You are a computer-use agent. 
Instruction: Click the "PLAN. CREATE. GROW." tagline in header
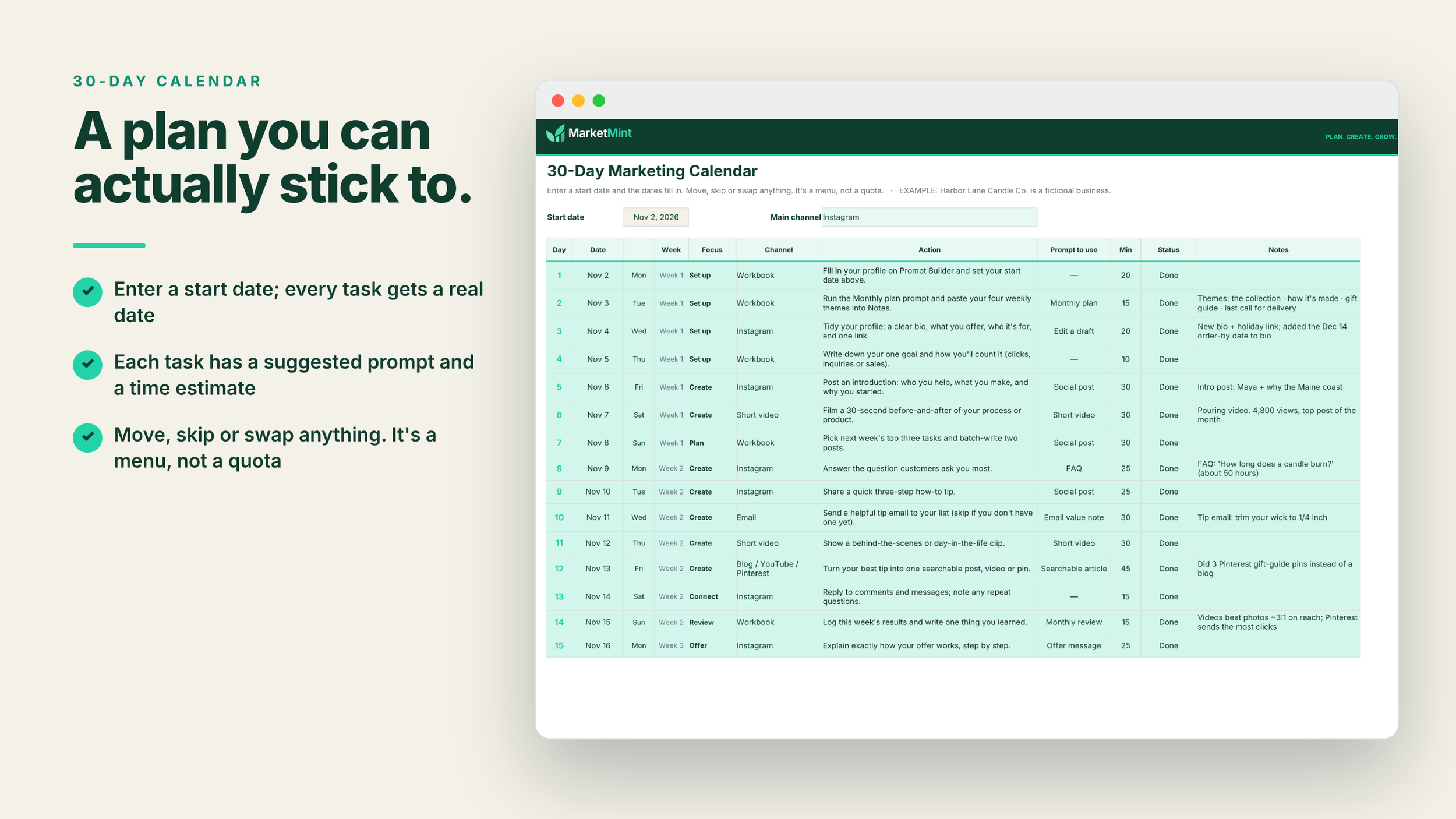[x=1360, y=137]
